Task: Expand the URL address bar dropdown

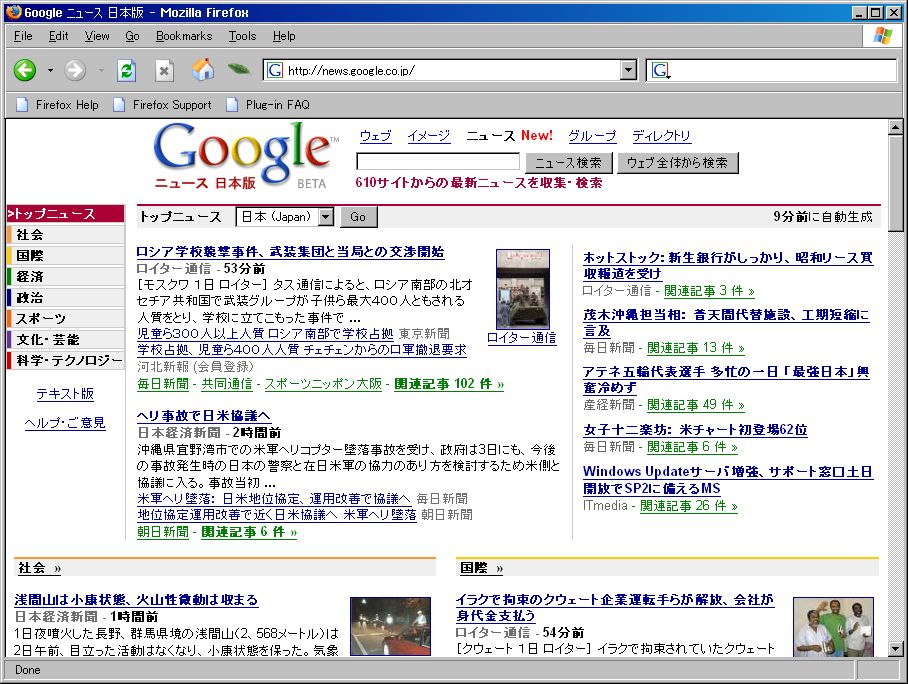Action: [628, 70]
